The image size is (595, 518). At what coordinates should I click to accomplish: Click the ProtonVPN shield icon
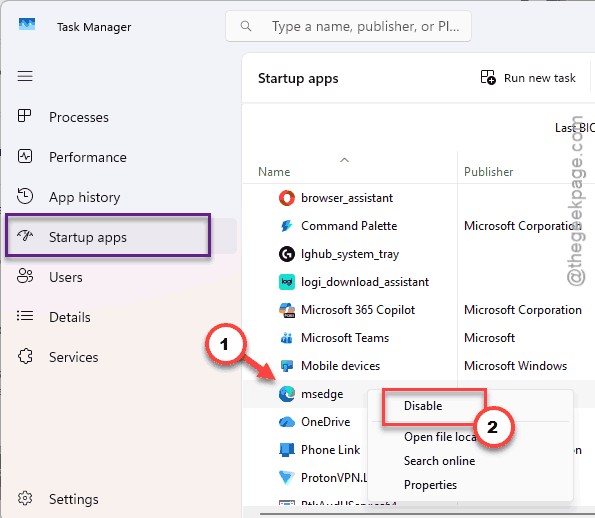click(x=287, y=478)
